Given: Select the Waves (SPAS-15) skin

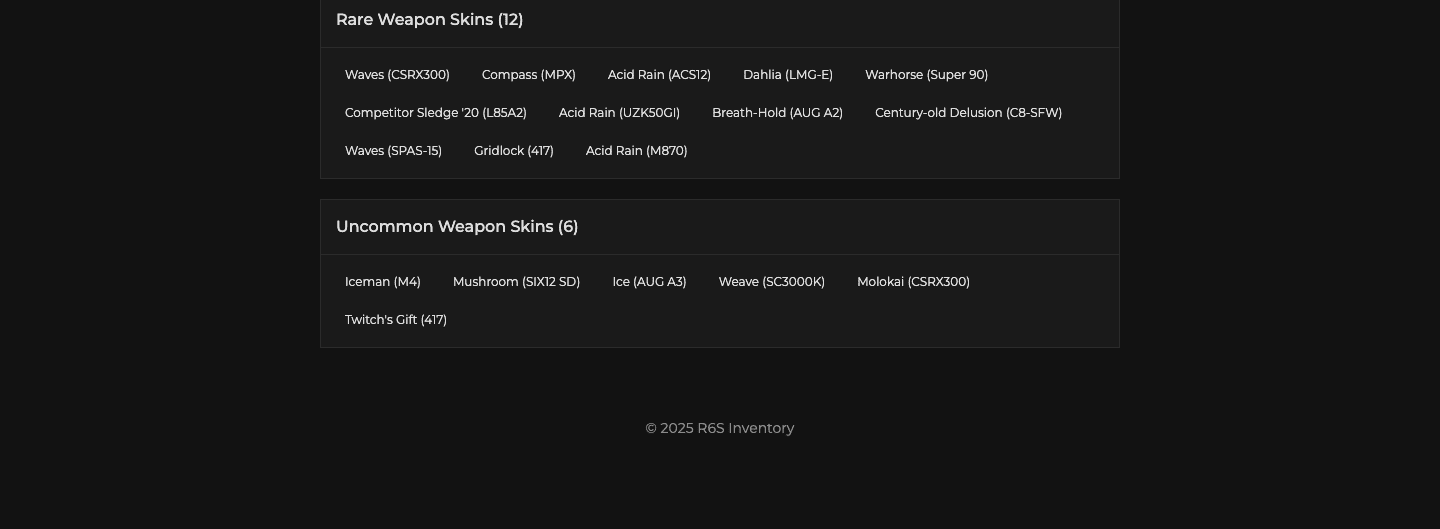Looking at the screenshot, I should (393, 151).
